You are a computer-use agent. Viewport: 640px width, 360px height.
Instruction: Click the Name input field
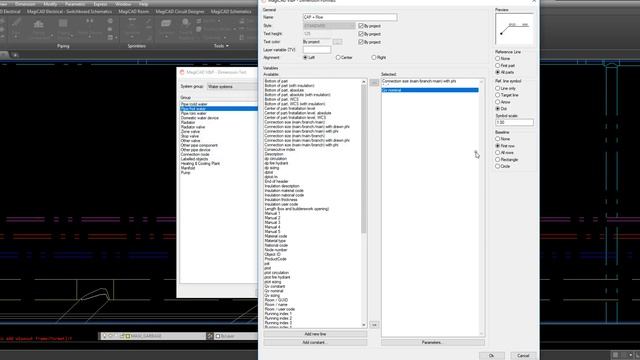(x=350, y=17)
